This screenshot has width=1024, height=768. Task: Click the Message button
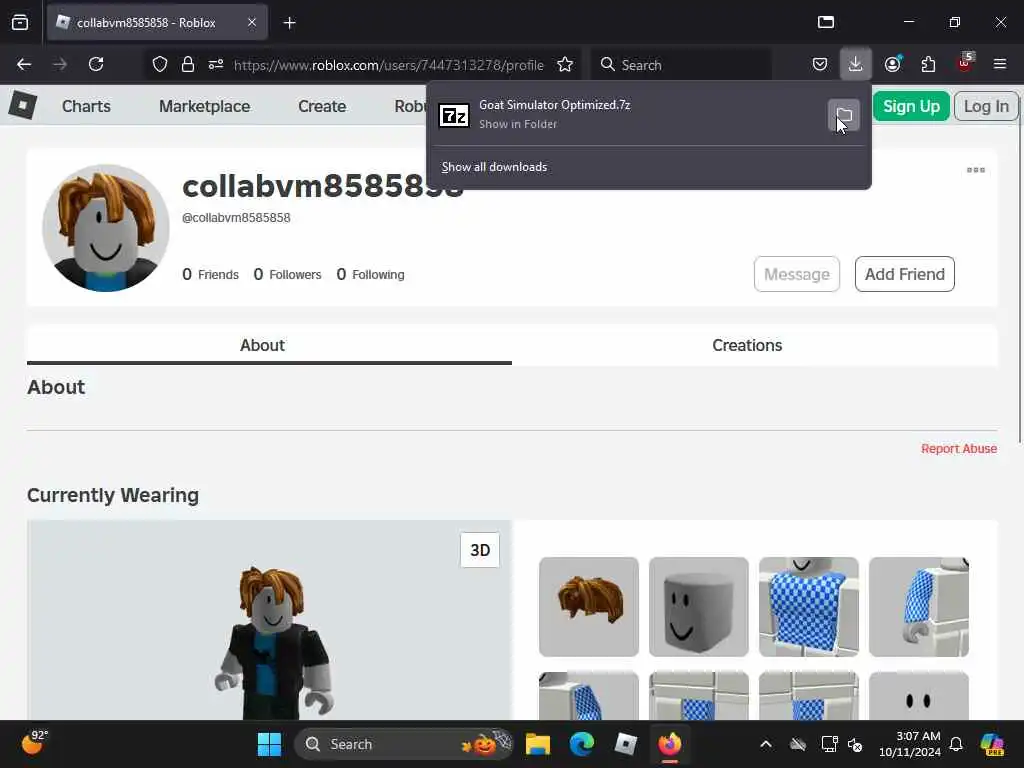[797, 274]
